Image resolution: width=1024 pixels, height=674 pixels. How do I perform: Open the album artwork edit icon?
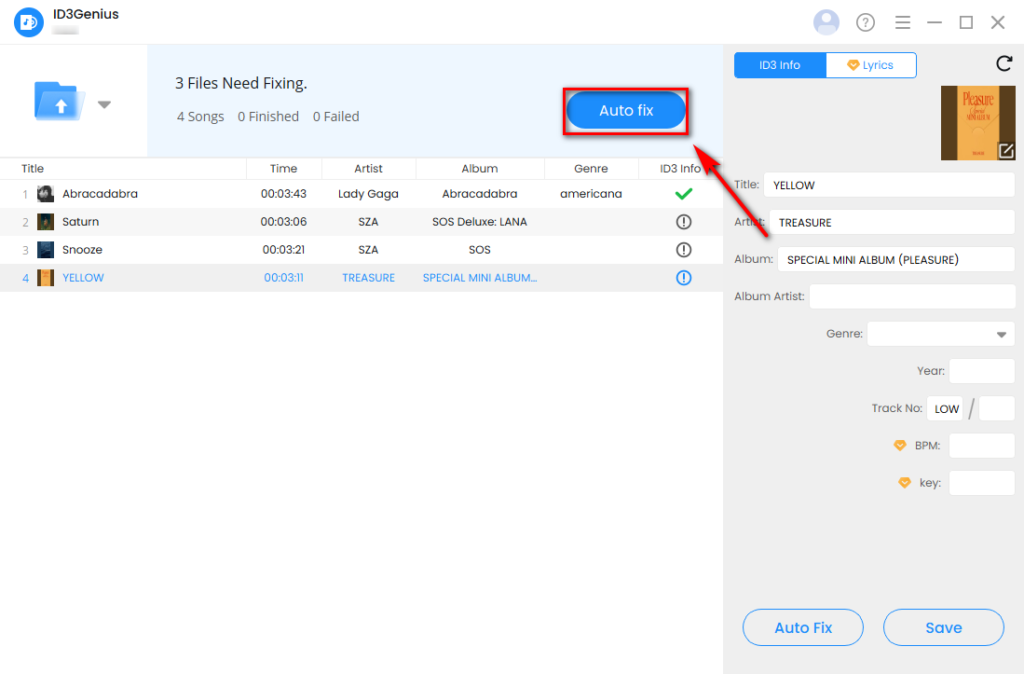coord(1008,152)
